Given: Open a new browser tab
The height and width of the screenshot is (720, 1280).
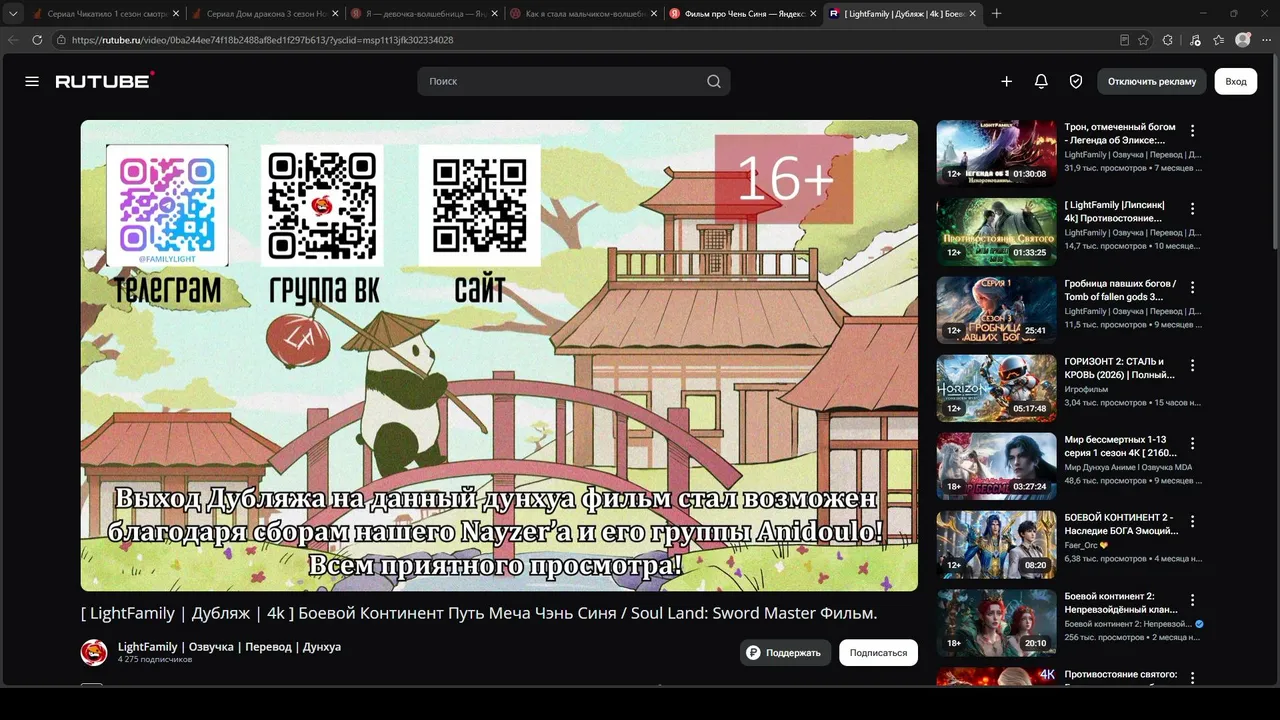Looking at the screenshot, I should [x=996, y=13].
